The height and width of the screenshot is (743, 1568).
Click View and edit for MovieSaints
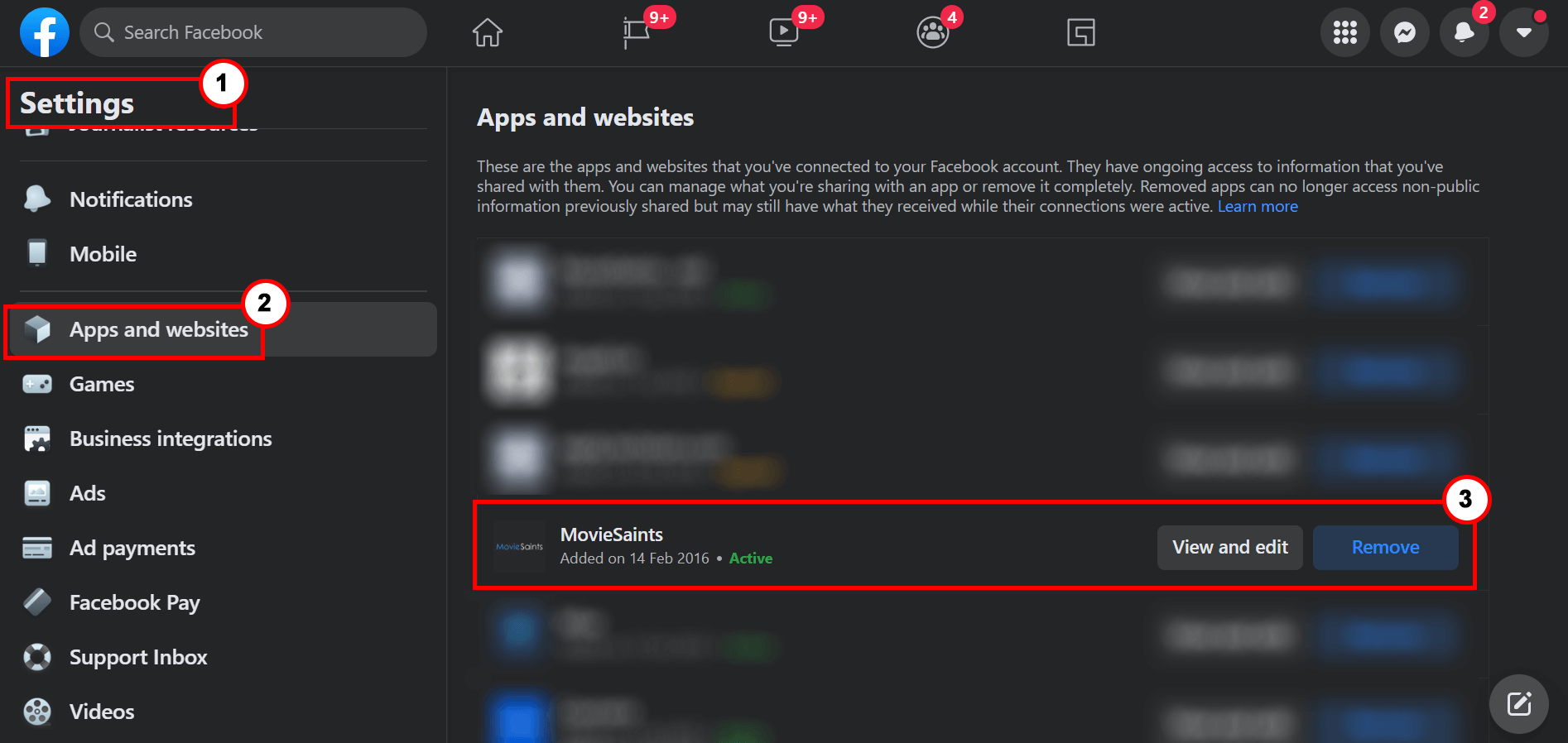click(1230, 547)
